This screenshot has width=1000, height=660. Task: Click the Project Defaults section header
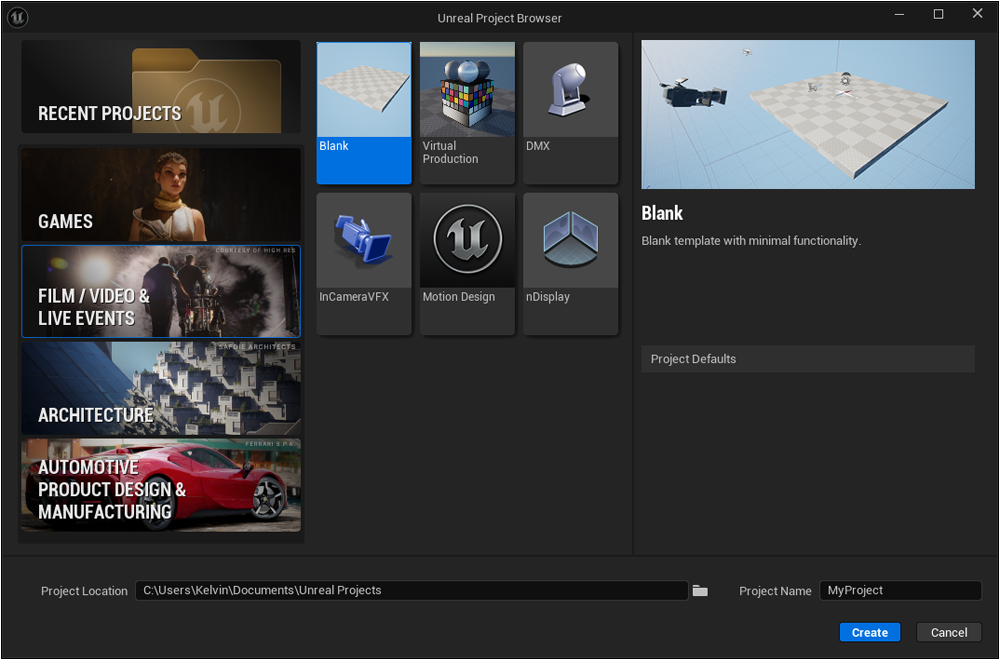click(808, 359)
